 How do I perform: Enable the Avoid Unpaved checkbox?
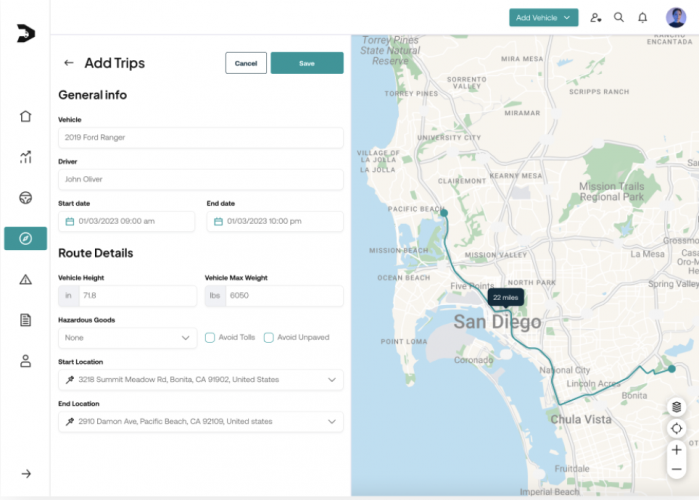coord(269,338)
